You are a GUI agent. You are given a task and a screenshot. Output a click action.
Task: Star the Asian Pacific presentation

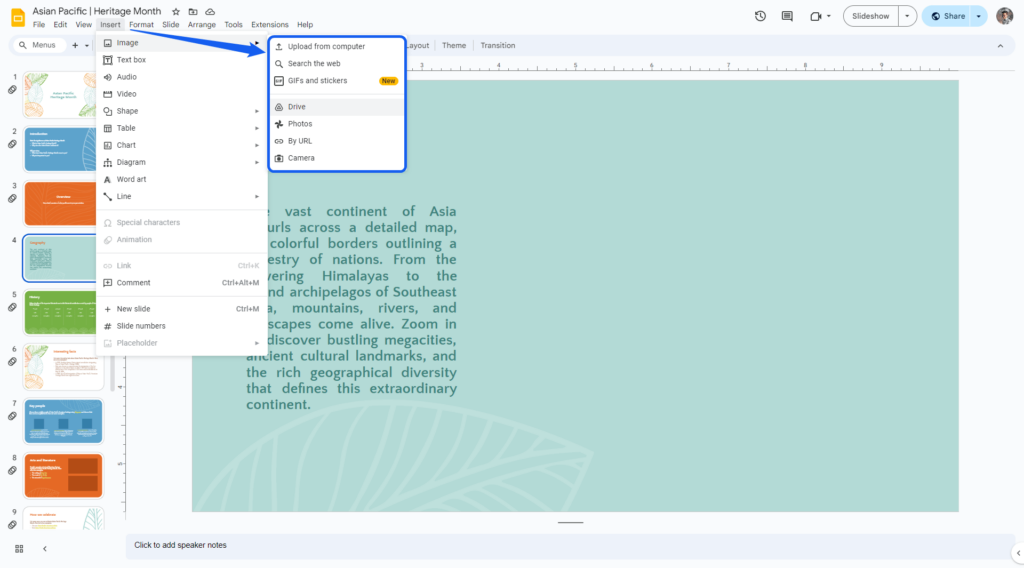click(x=176, y=11)
